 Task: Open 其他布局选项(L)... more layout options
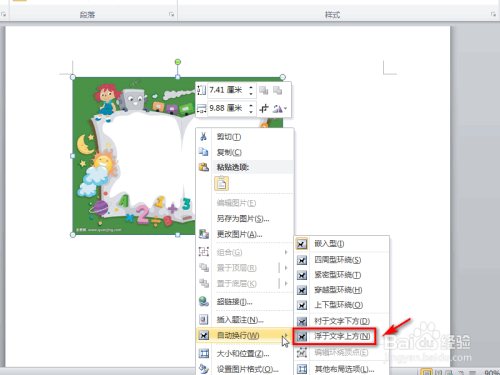tap(342, 369)
